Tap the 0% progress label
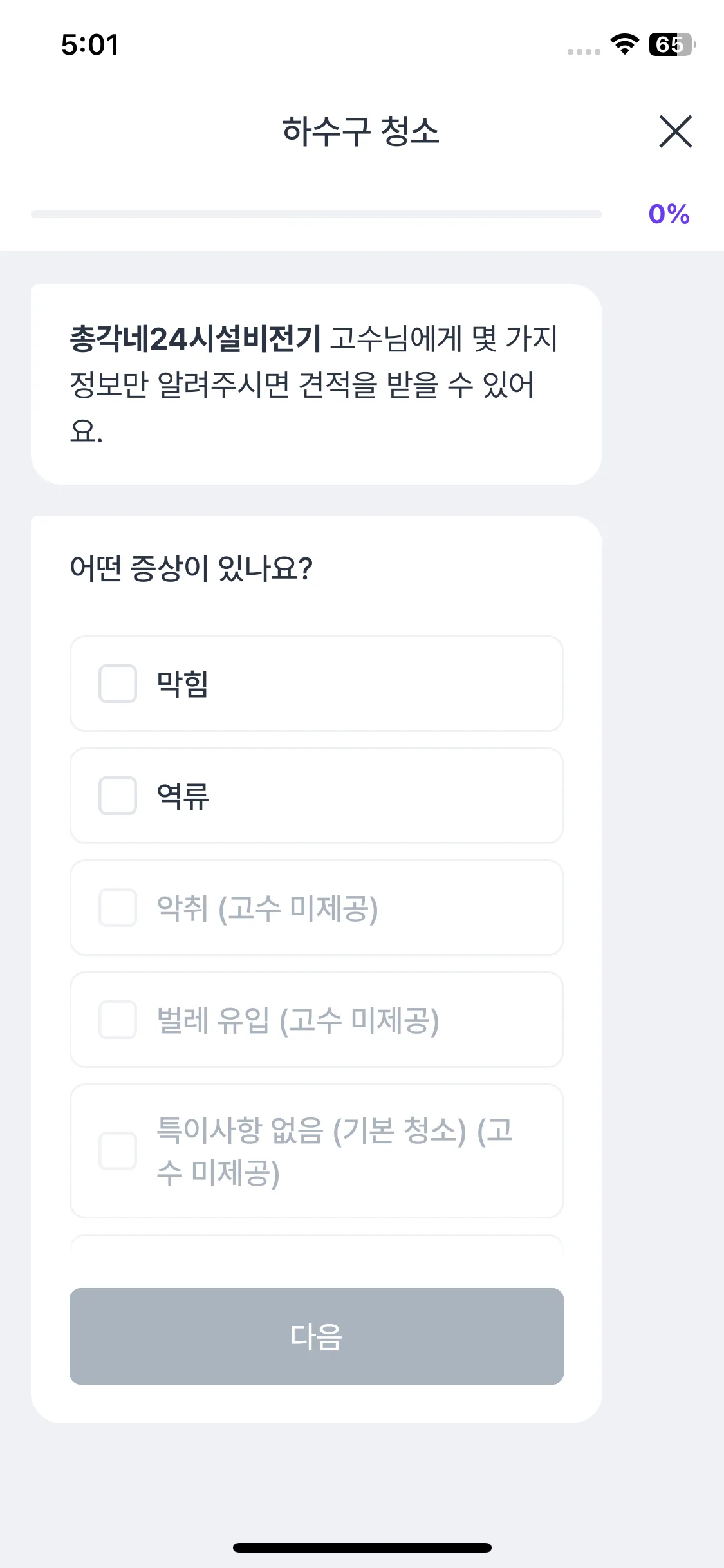The image size is (724, 1568). (669, 214)
